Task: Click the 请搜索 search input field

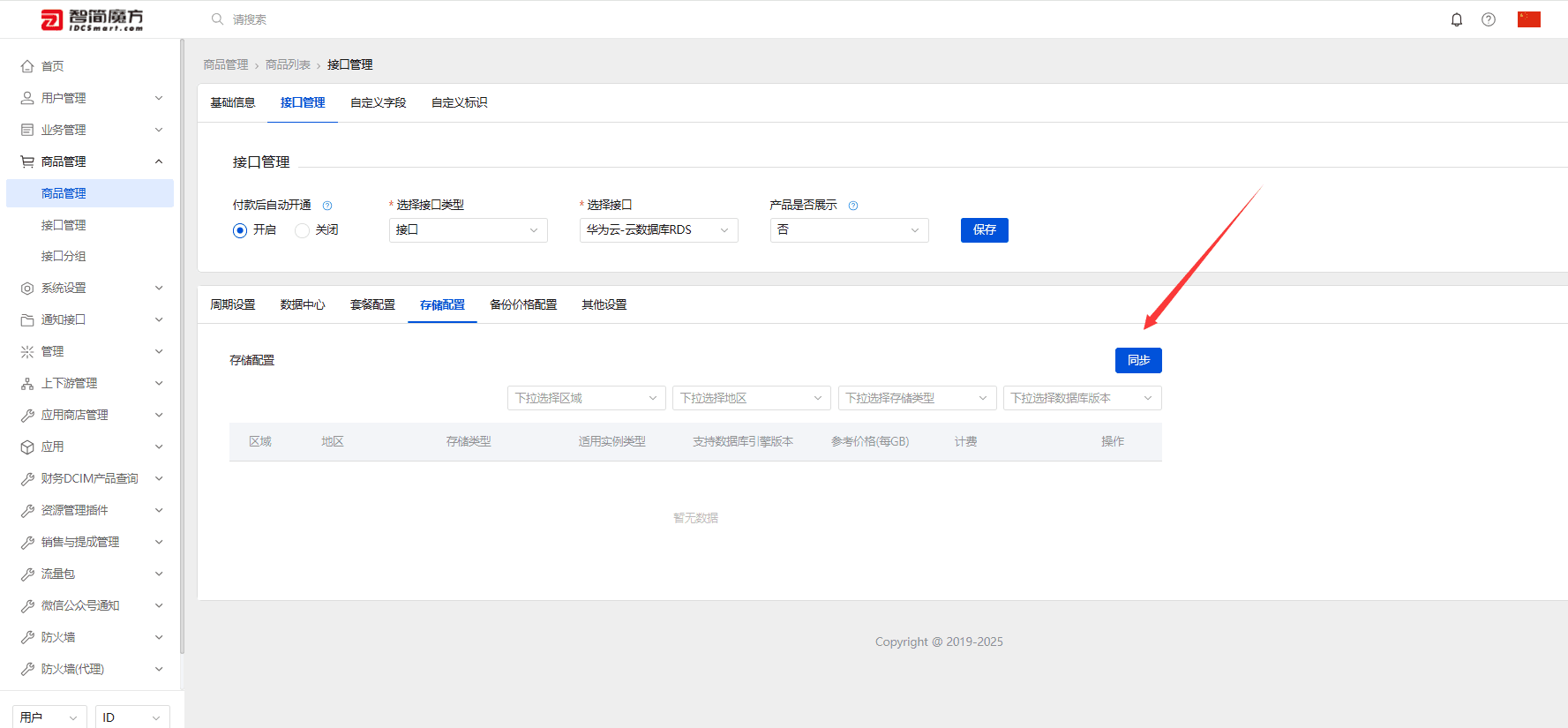Action: pyautogui.click(x=353, y=19)
